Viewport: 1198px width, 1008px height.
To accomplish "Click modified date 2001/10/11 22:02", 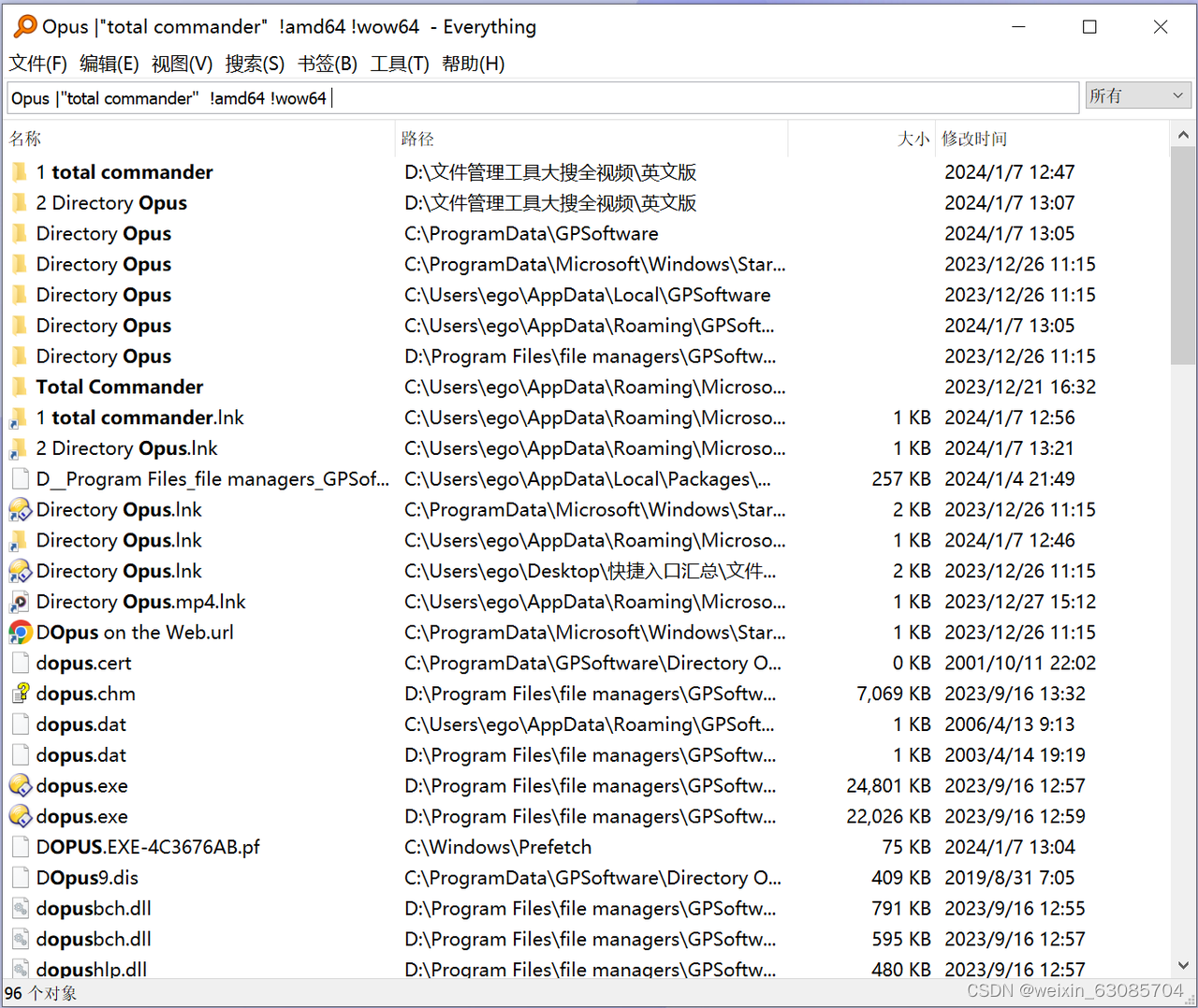I will [x=1020, y=664].
